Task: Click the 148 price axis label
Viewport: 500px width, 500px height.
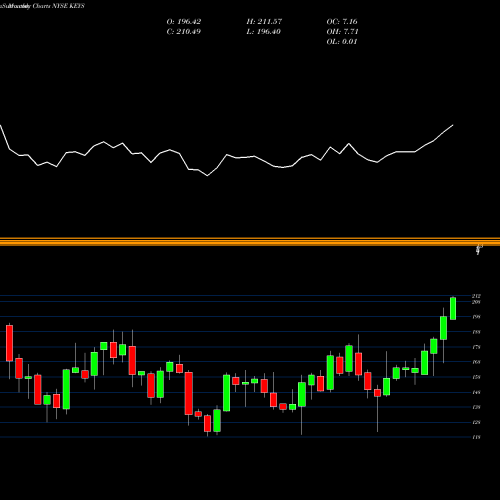Action: 476,392
